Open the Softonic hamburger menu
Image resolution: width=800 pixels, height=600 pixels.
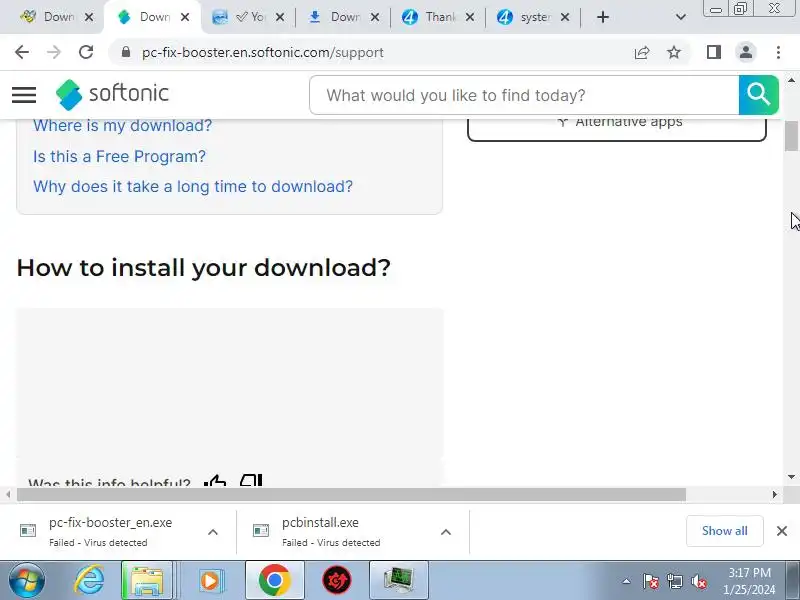[x=24, y=94]
